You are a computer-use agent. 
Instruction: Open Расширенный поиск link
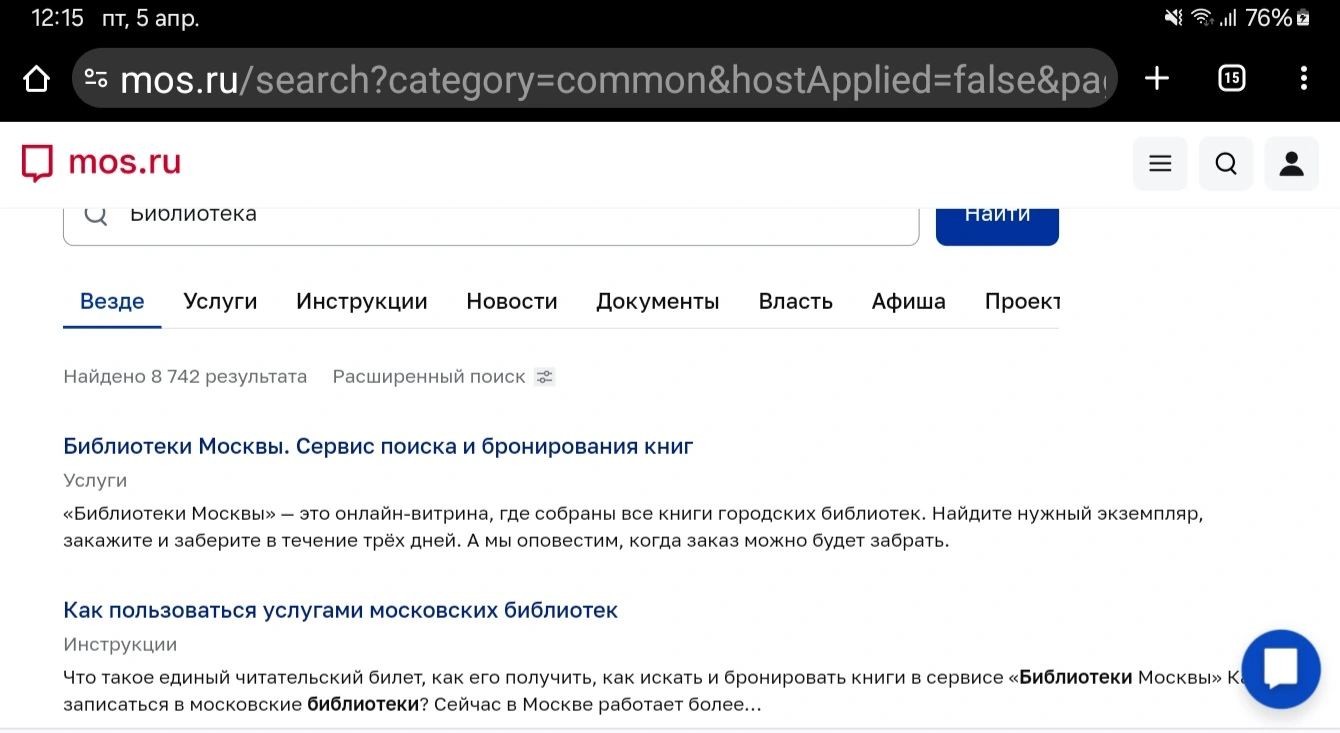click(x=429, y=377)
